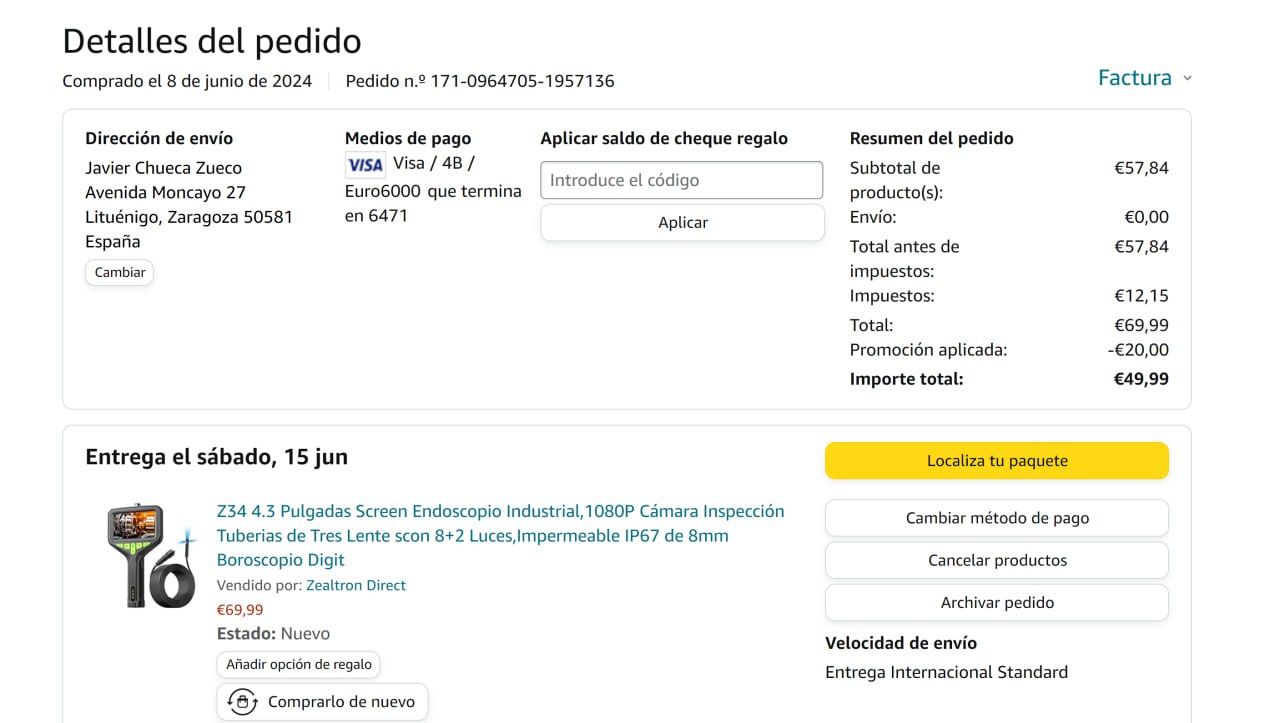Click the red €69,99 product price
Viewport: 1280px width, 723px height.
tap(240, 610)
